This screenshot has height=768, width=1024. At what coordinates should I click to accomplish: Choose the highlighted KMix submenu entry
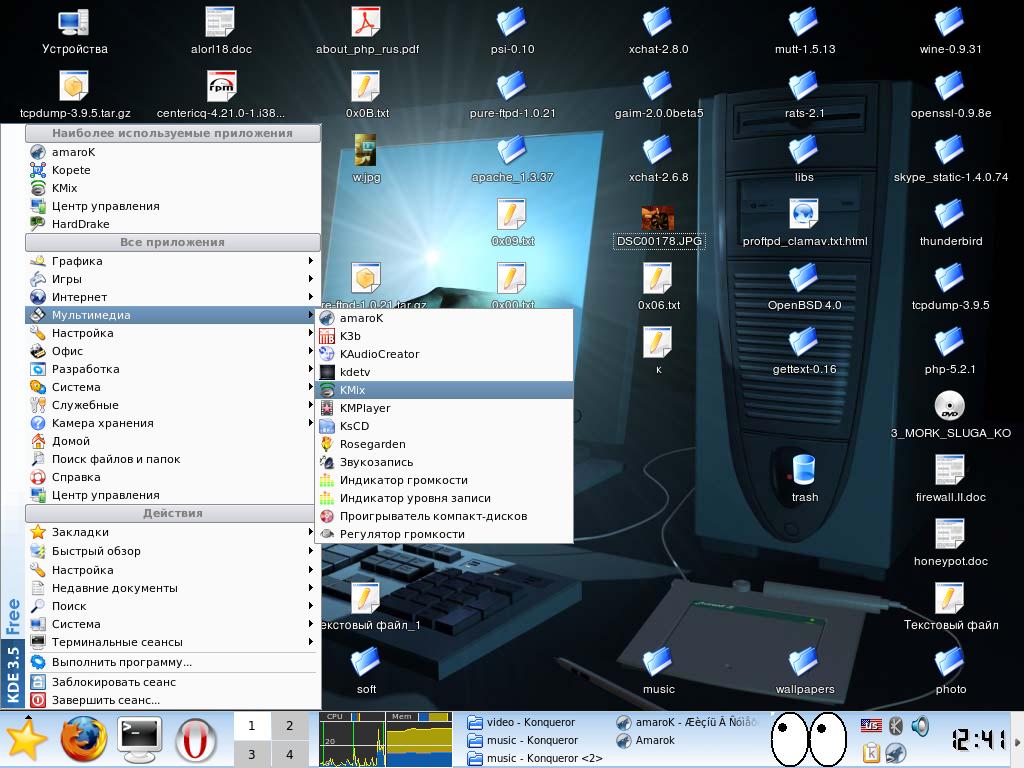point(444,390)
